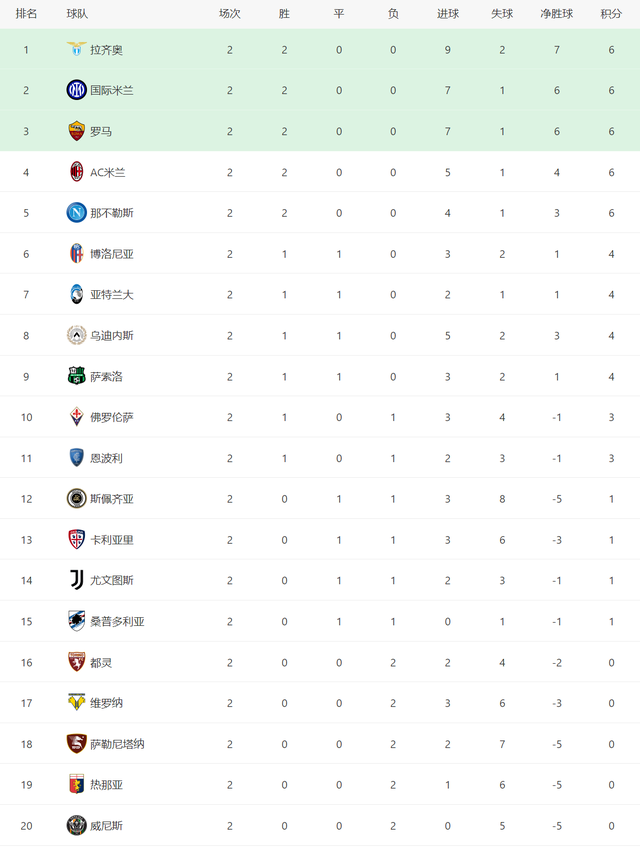Viewport: 640px width, 848px height.
Task: Open the Venezia (威尼斯) team link
Action: [106, 826]
